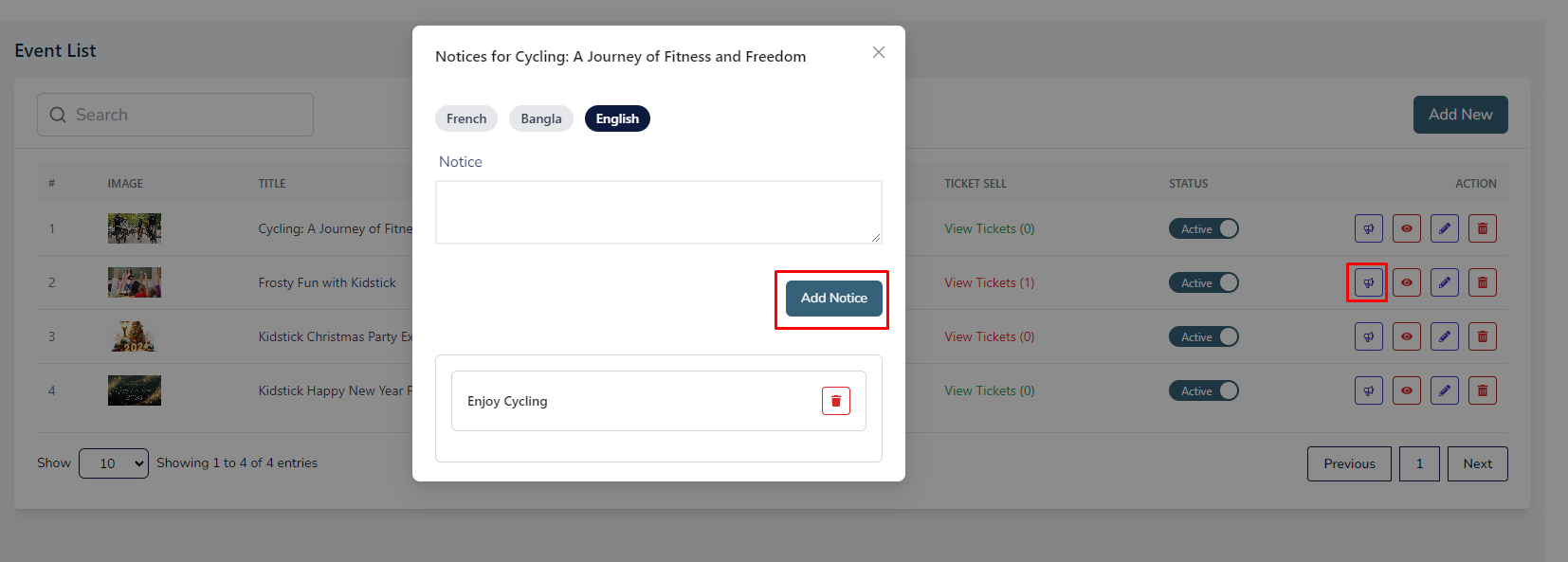Viewport: 1568px width, 562px height.
Task: Disable Active status for Kidstick Happy New Year
Action: click(1203, 390)
